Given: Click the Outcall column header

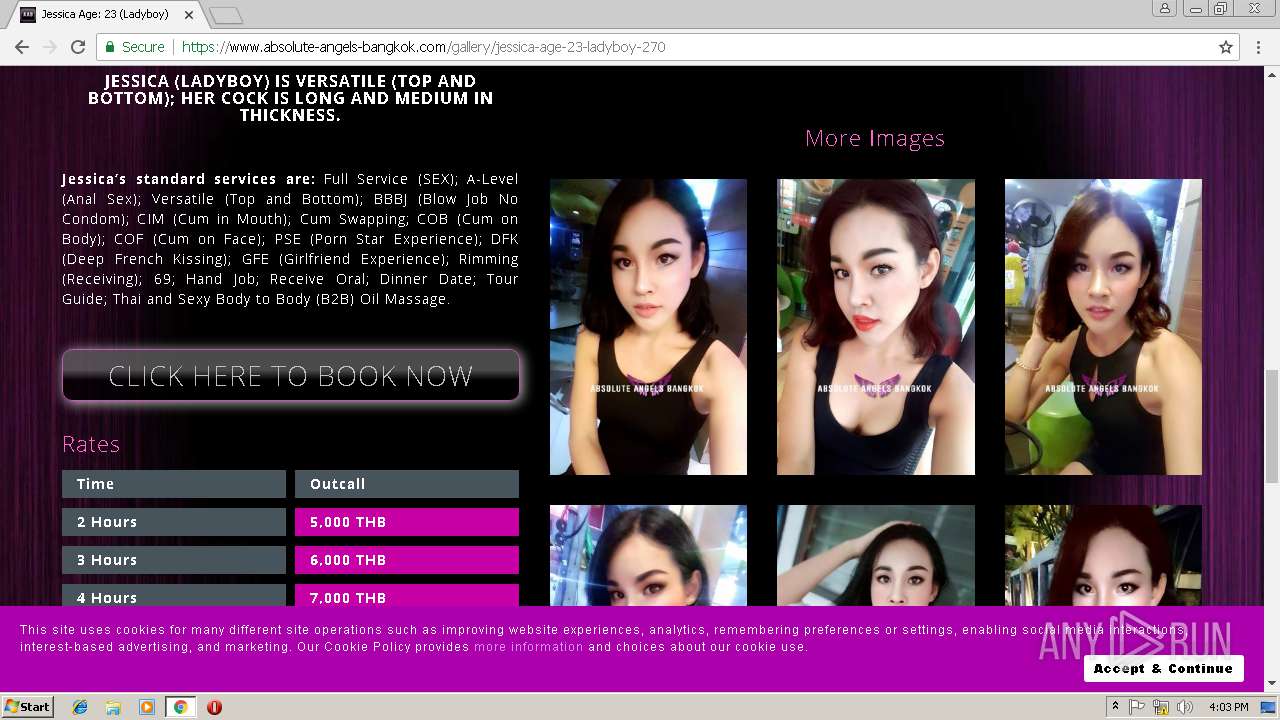Looking at the screenshot, I should pyautogui.click(x=407, y=484).
